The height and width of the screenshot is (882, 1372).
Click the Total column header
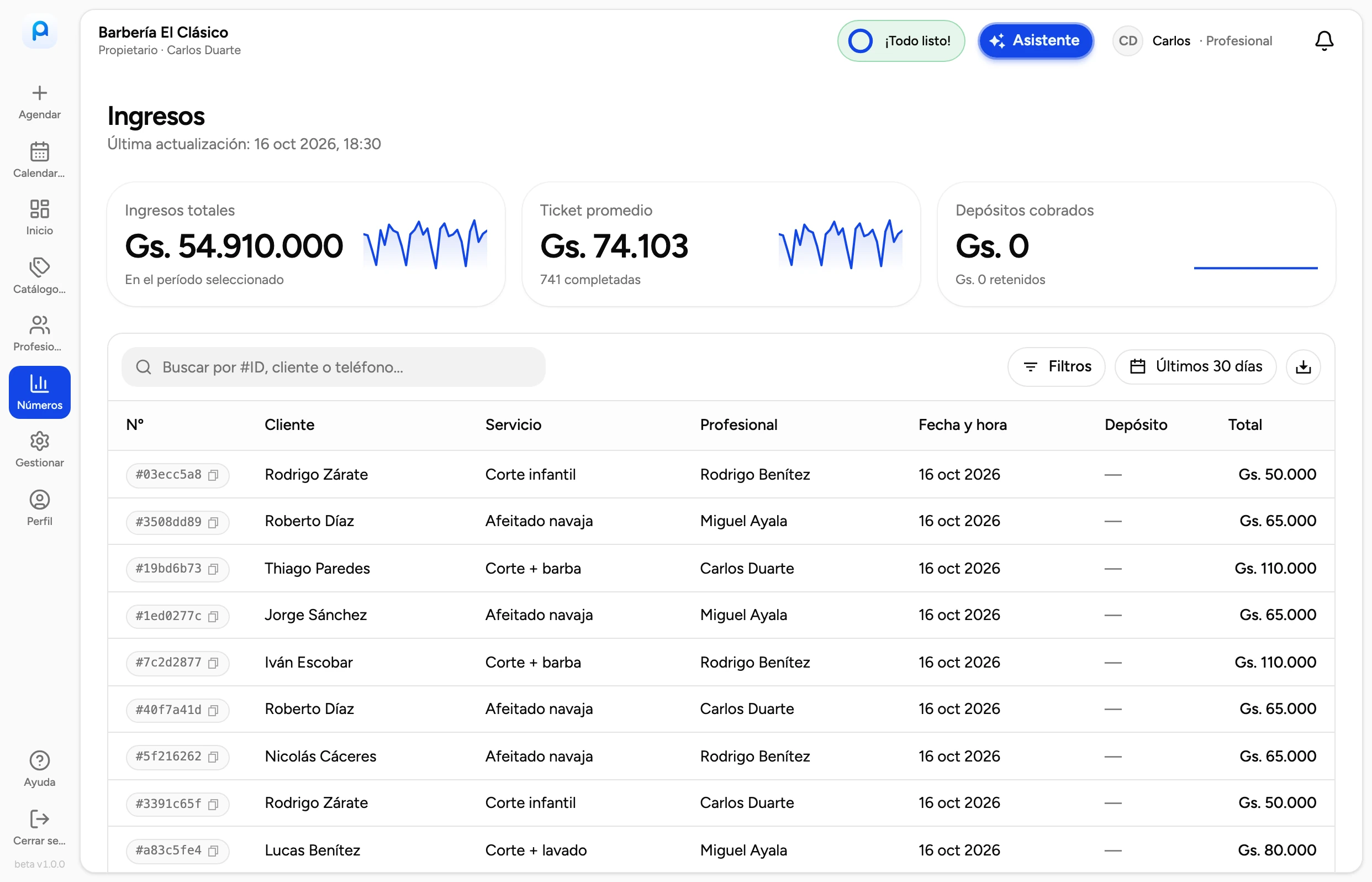1244,425
